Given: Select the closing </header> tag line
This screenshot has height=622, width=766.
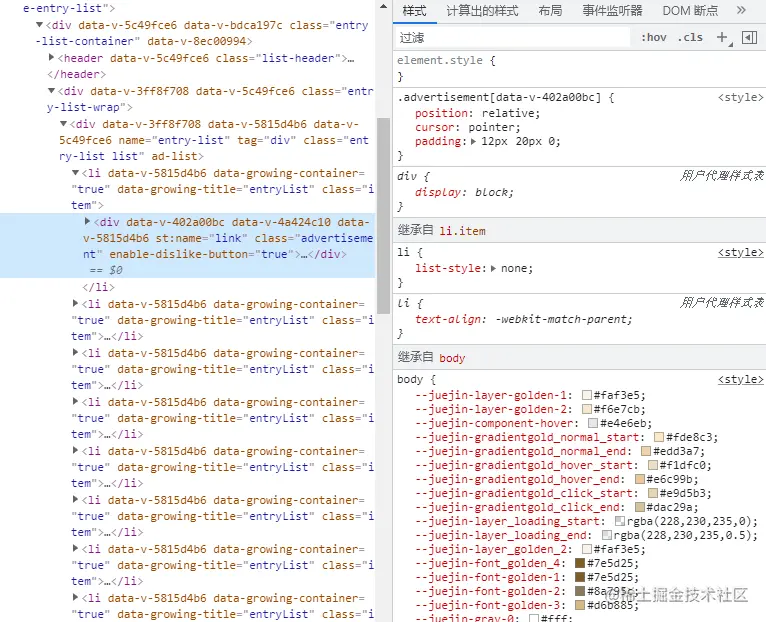Looking at the screenshot, I should coord(77,74).
